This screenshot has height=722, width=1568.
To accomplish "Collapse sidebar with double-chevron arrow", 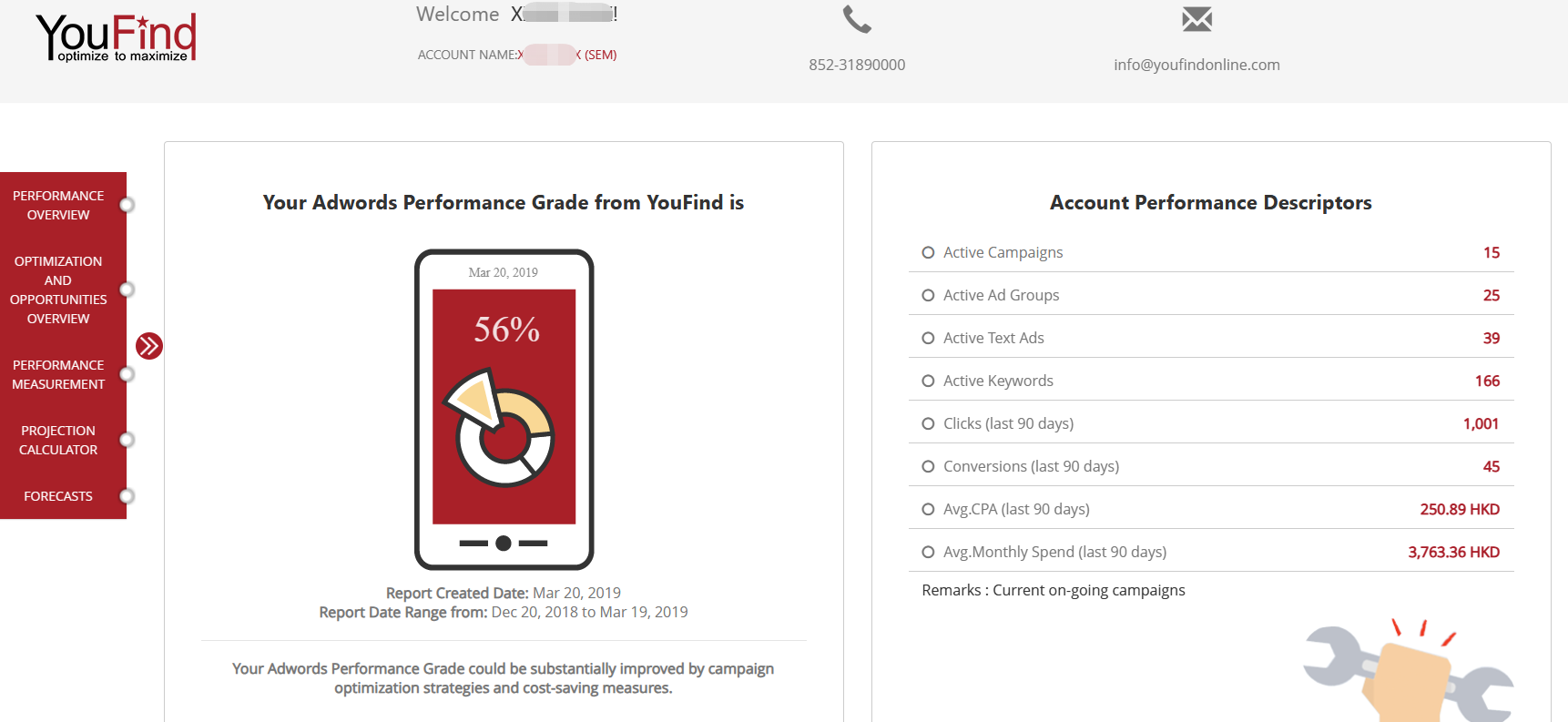I will 149,346.
